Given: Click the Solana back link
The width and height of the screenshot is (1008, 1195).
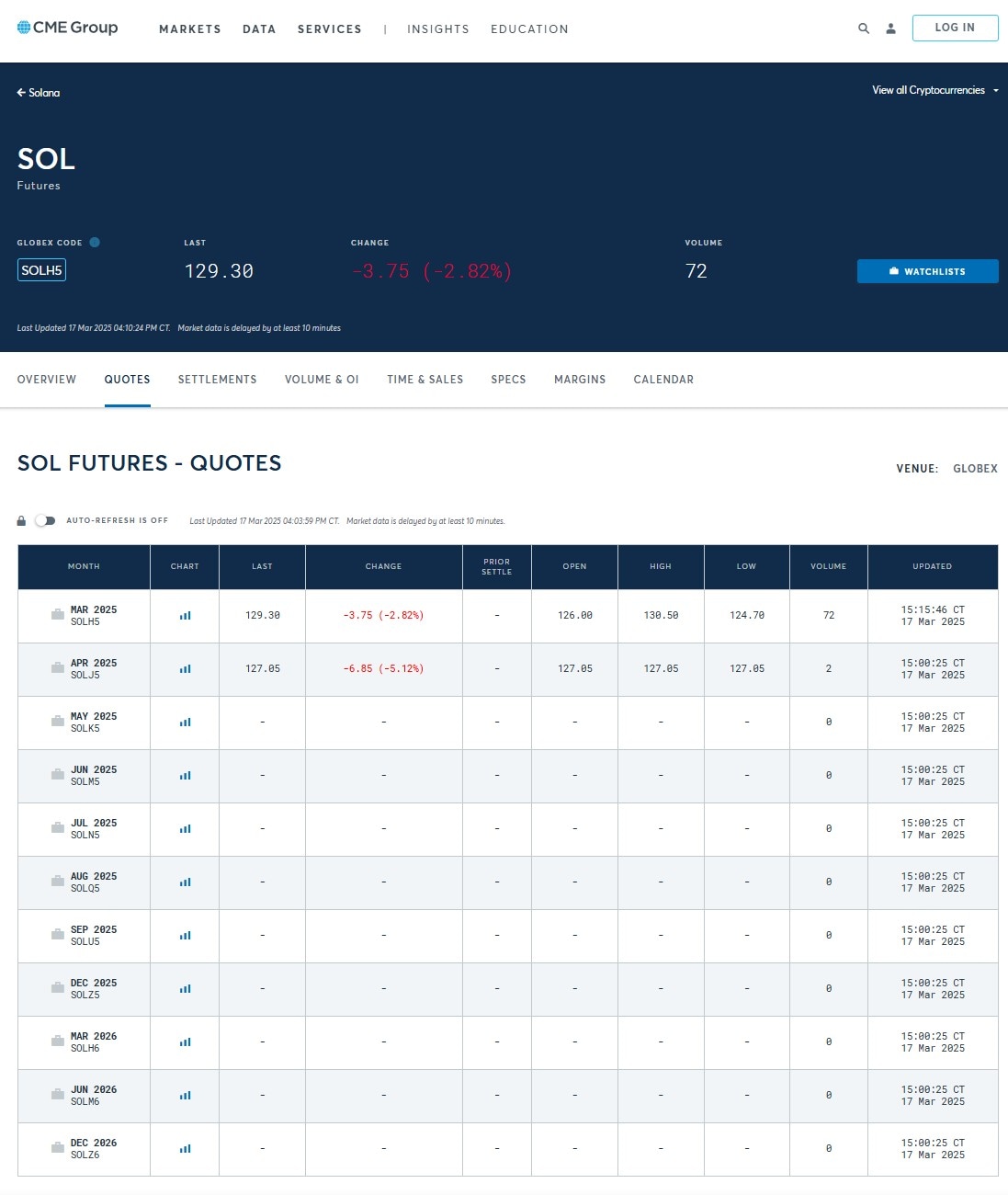Looking at the screenshot, I should click(40, 93).
